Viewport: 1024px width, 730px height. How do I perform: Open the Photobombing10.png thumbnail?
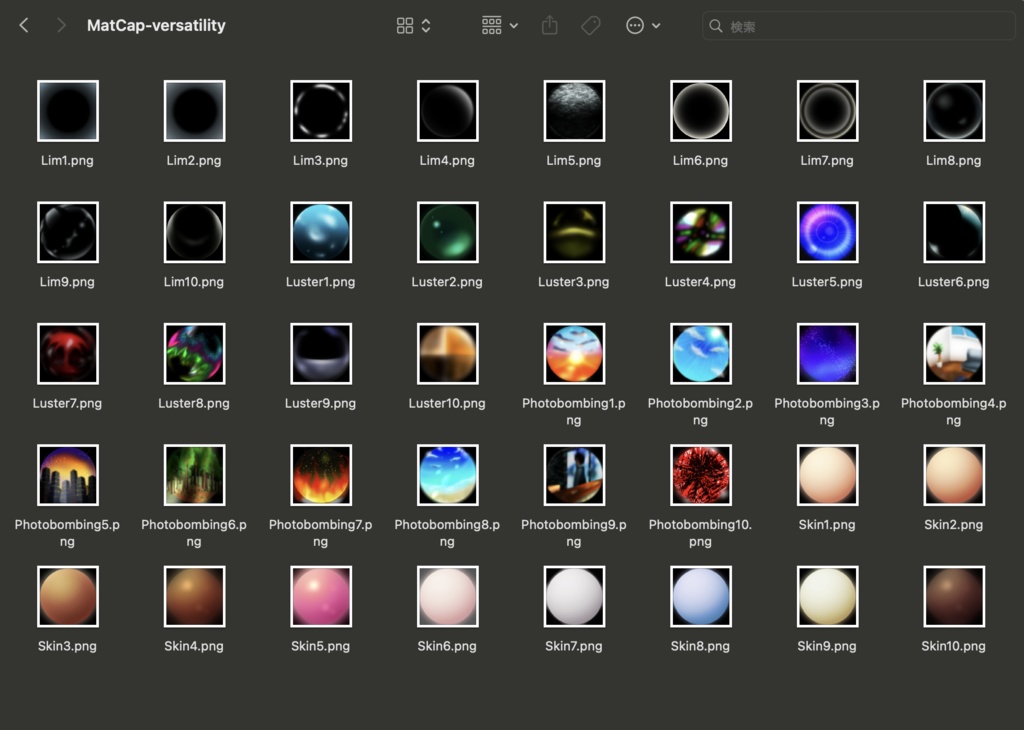(x=700, y=474)
